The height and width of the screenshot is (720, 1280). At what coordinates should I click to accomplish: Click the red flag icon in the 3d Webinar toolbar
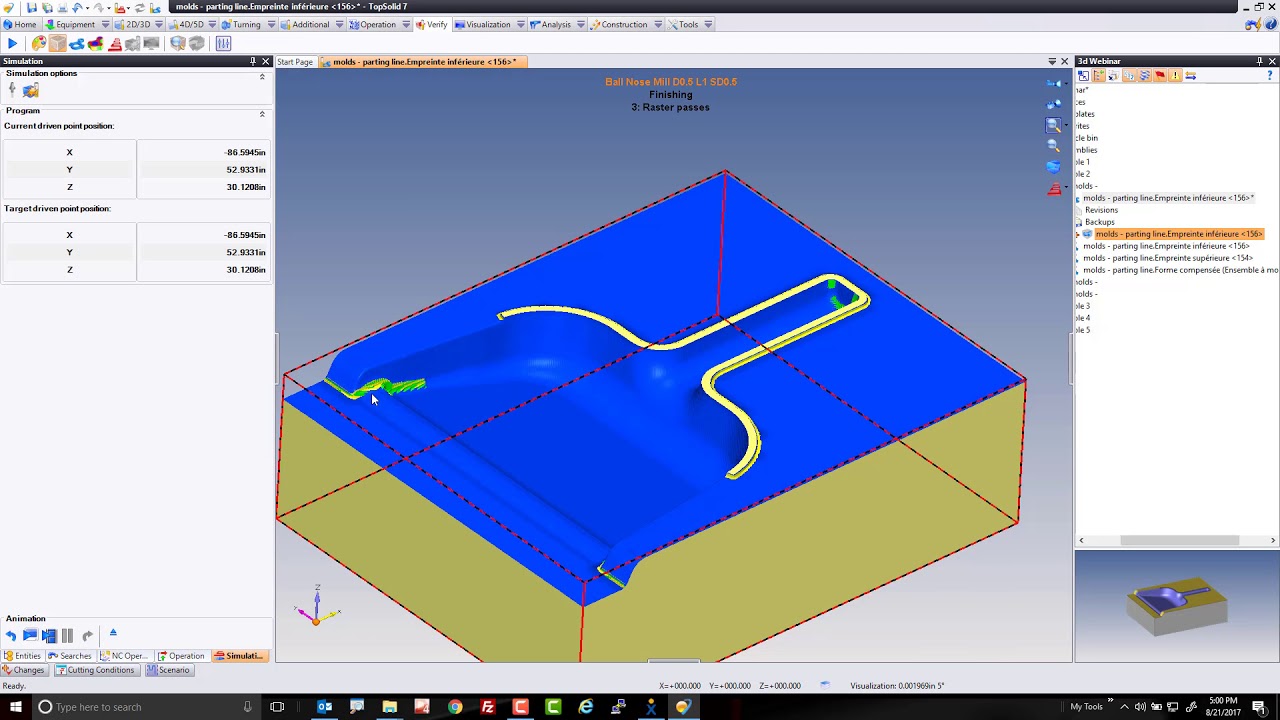pyautogui.click(x=1160, y=76)
